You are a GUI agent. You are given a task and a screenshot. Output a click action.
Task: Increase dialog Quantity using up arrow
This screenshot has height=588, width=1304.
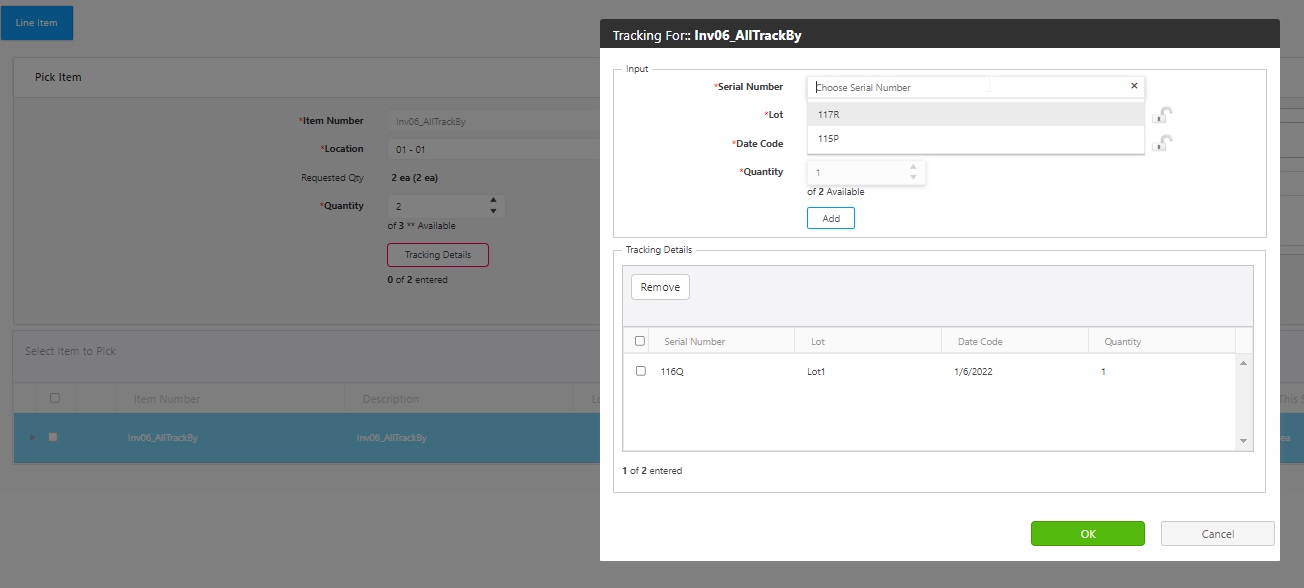[x=913, y=167]
